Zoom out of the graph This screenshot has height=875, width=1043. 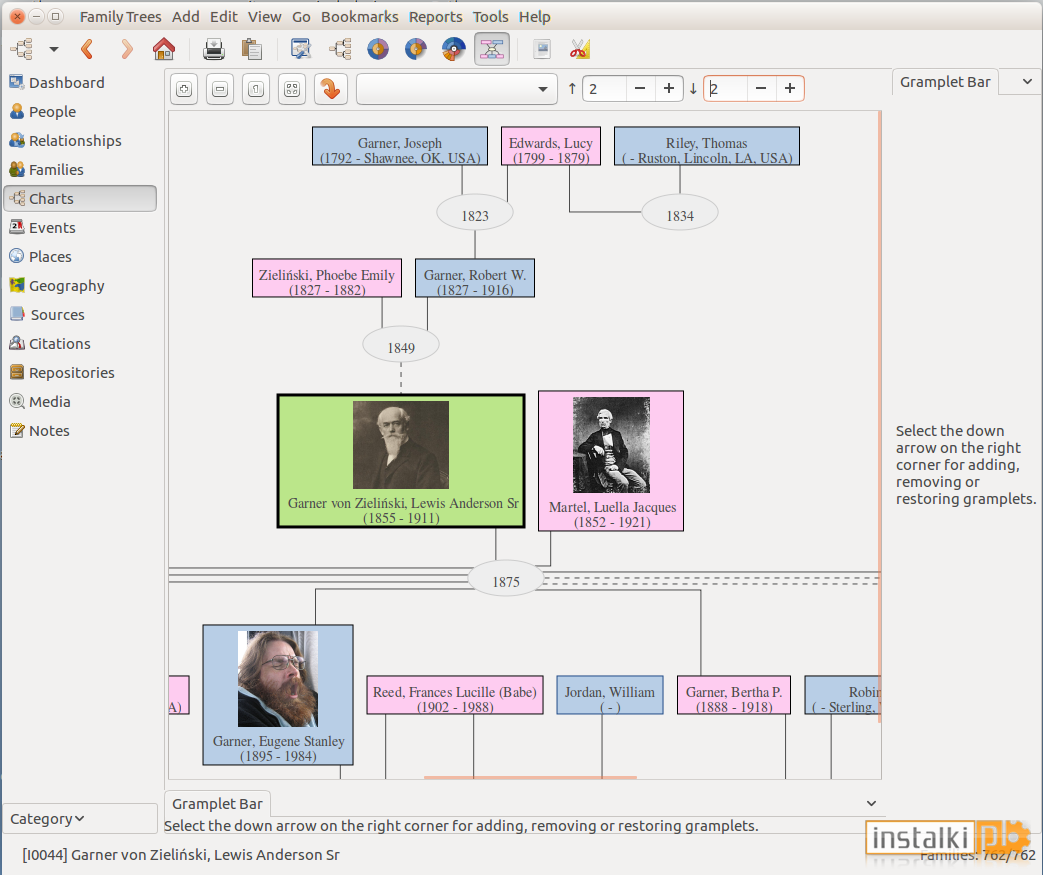point(220,88)
